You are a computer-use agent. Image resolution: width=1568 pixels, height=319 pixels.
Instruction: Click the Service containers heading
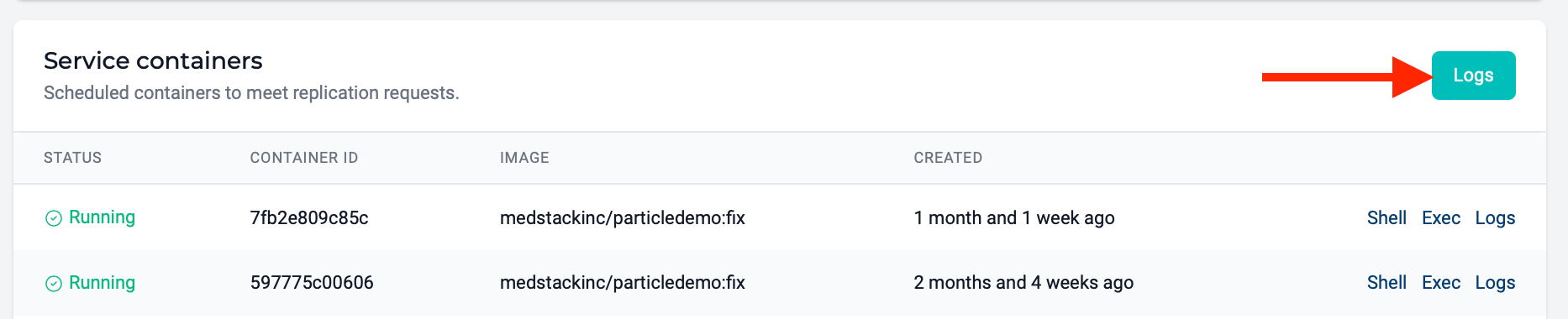[x=153, y=60]
